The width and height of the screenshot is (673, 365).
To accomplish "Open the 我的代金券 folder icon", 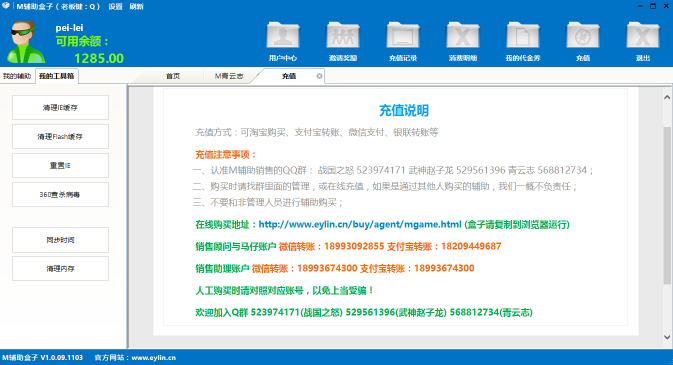I will point(522,35).
